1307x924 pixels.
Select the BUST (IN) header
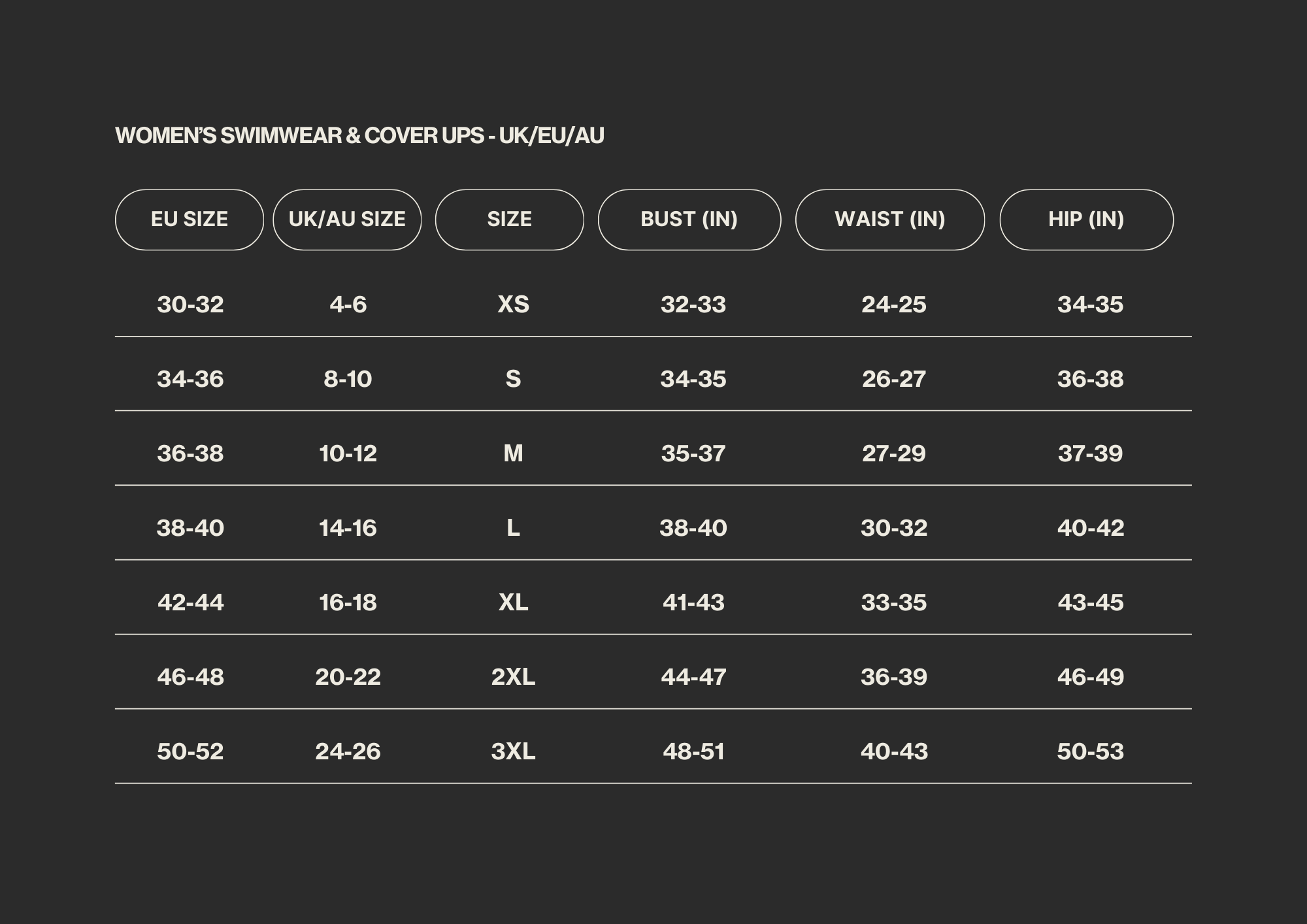[689, 220]
